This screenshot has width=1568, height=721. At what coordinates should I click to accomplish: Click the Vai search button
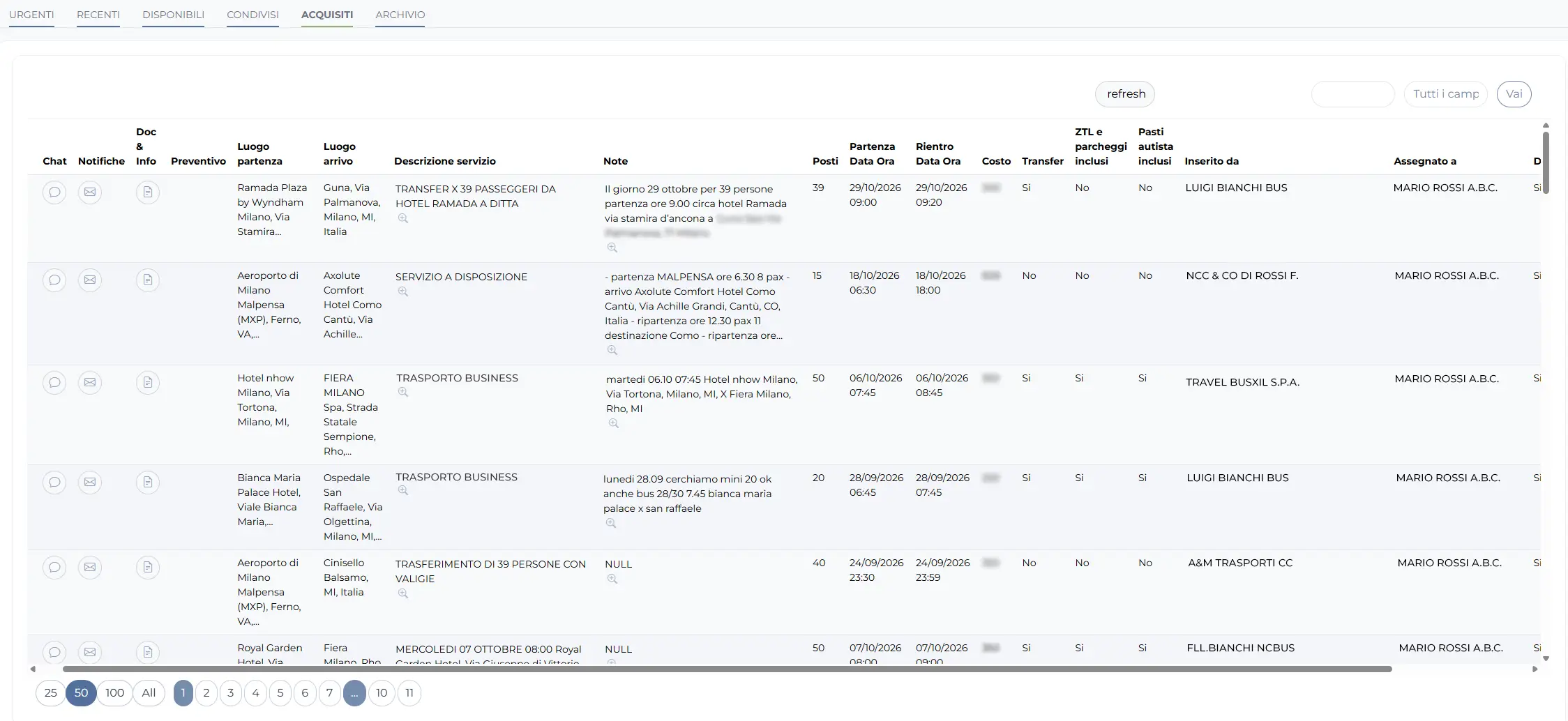click(1514, 94)
